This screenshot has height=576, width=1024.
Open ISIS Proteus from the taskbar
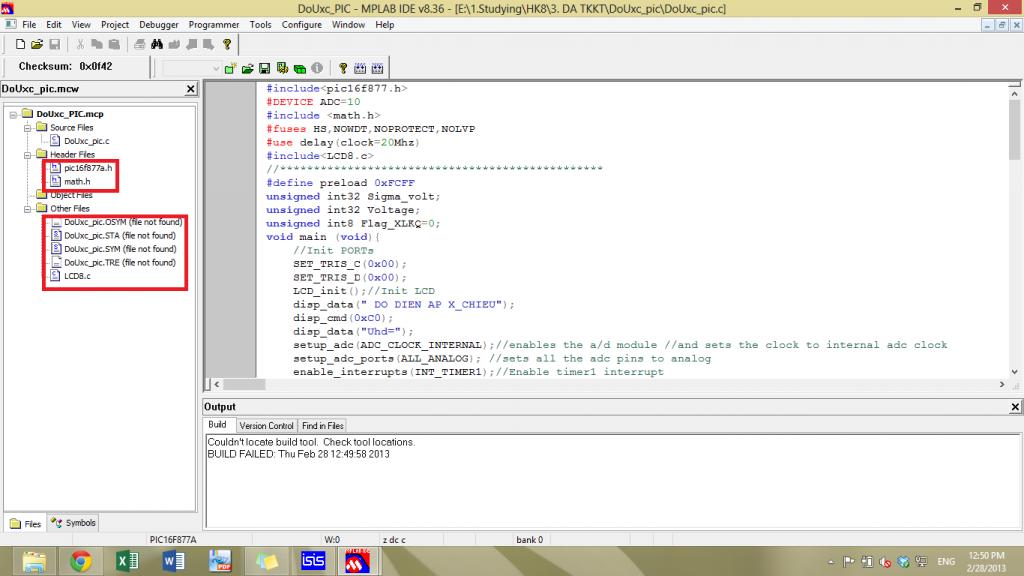[313, 560]
